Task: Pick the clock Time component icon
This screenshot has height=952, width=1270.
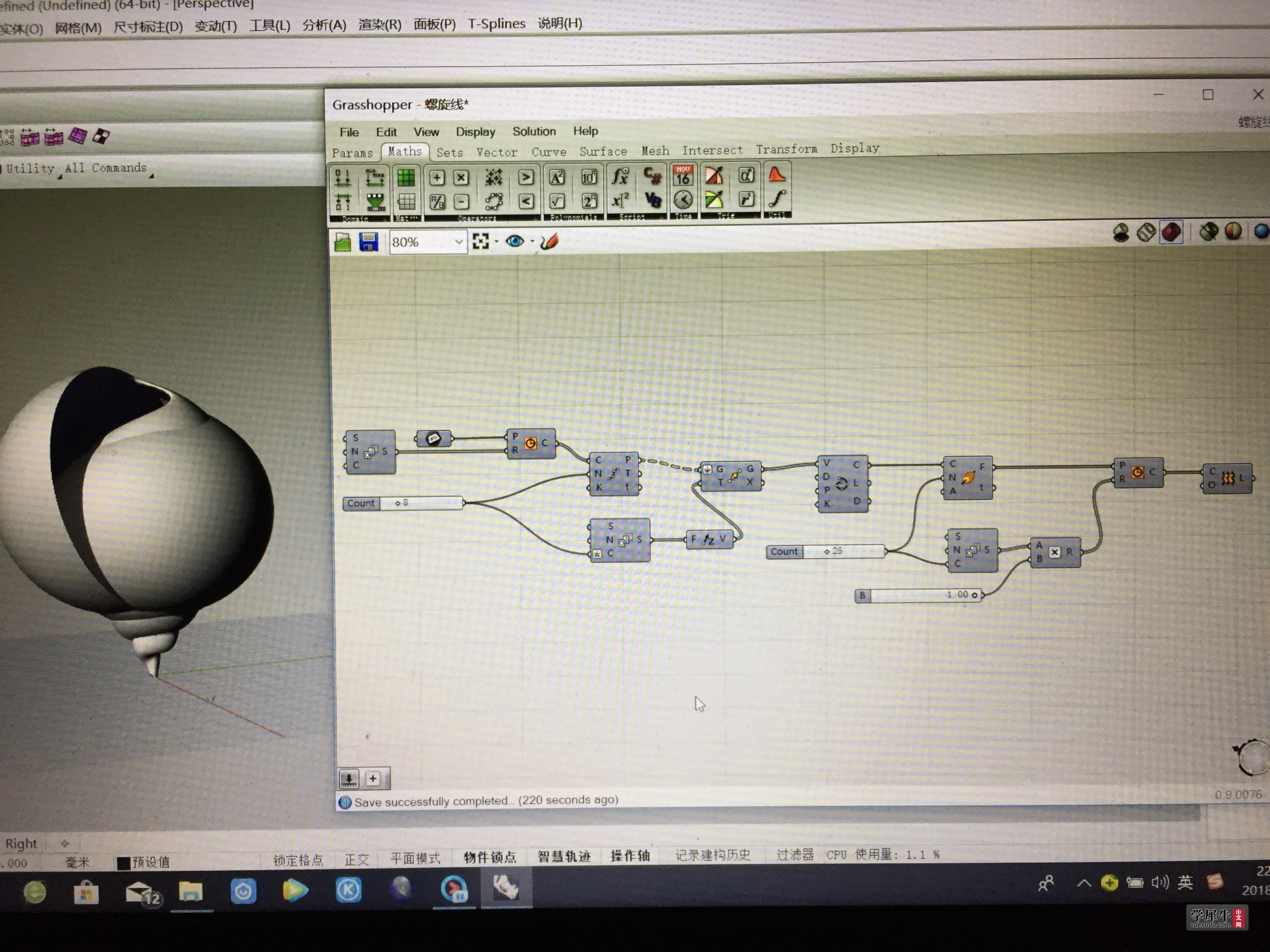Action: (683, 200)
